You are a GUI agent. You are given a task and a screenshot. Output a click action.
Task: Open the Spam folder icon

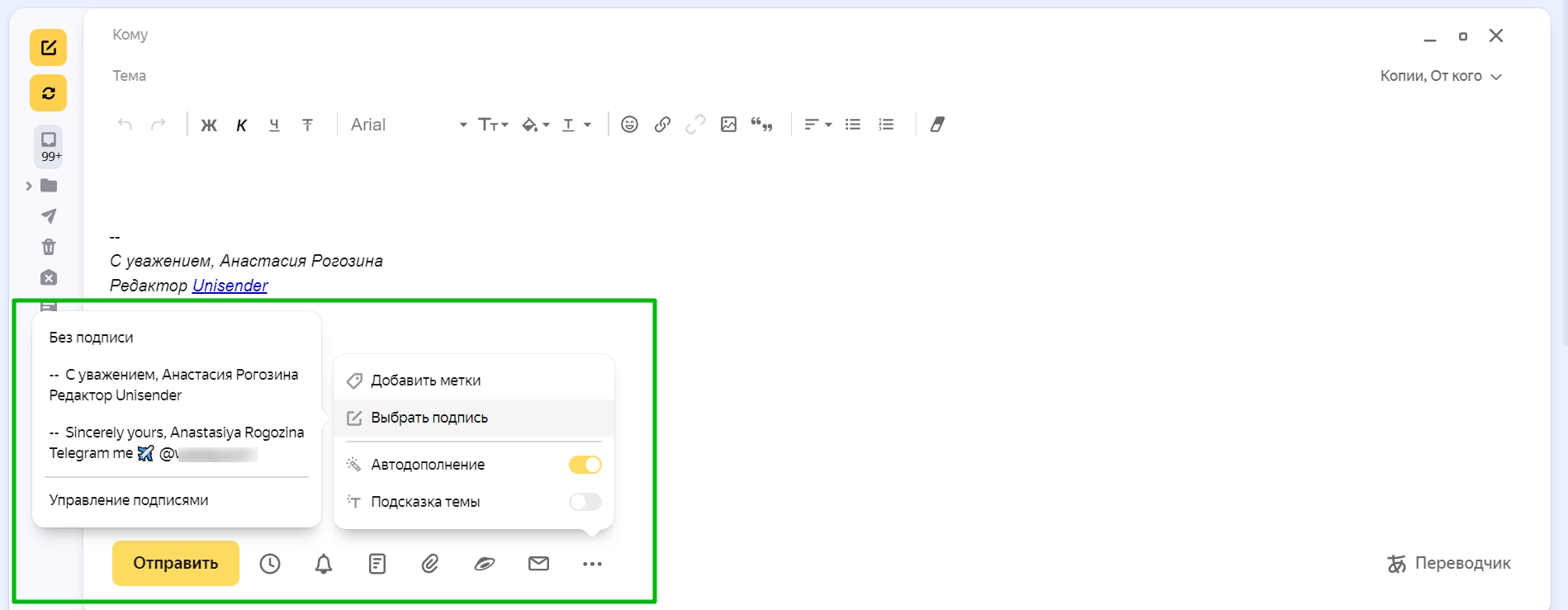[49, 277]
